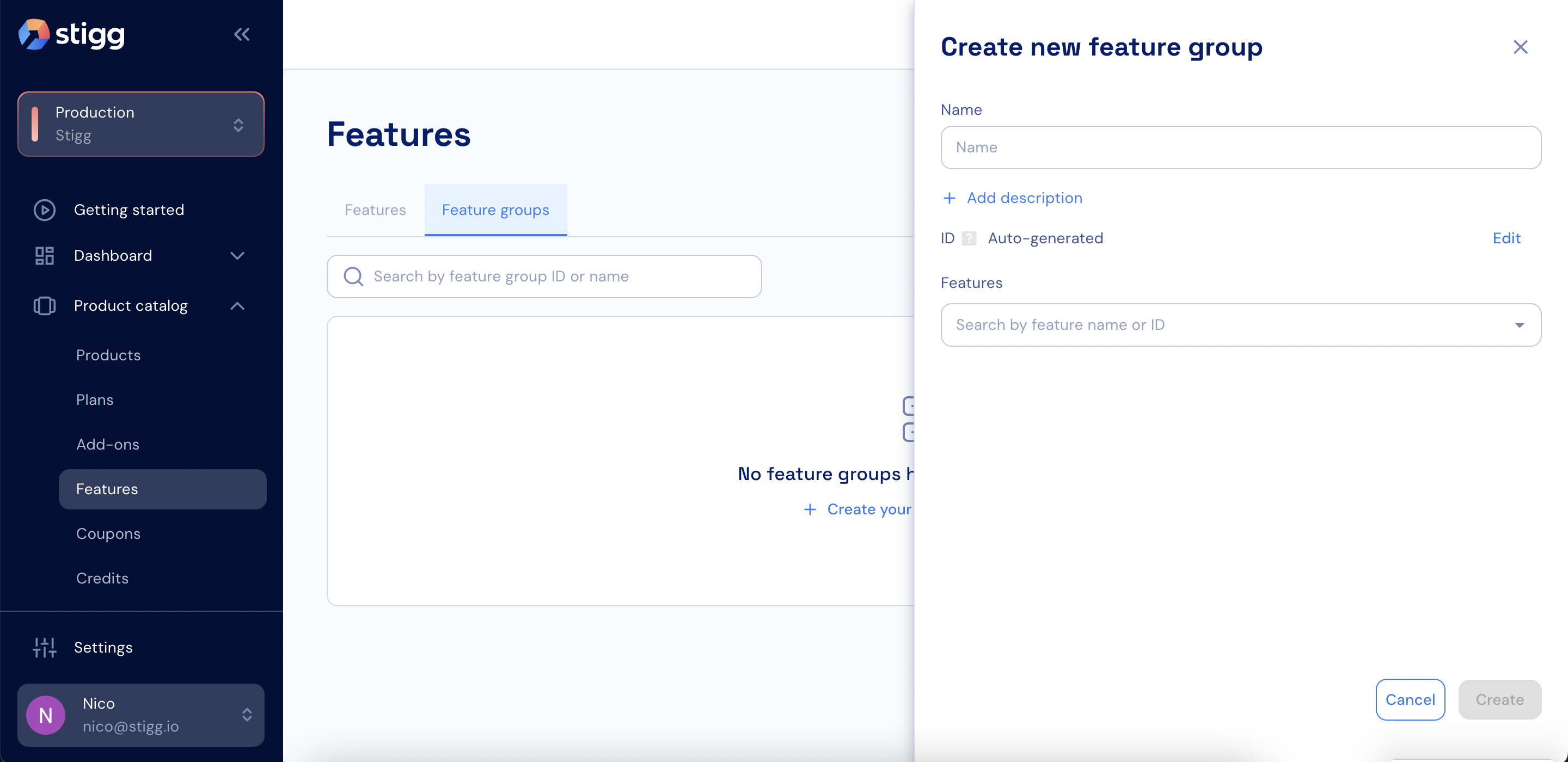Collapse the Product catalog section
This screenshot has height=762, width=1568.
(237, 305)
